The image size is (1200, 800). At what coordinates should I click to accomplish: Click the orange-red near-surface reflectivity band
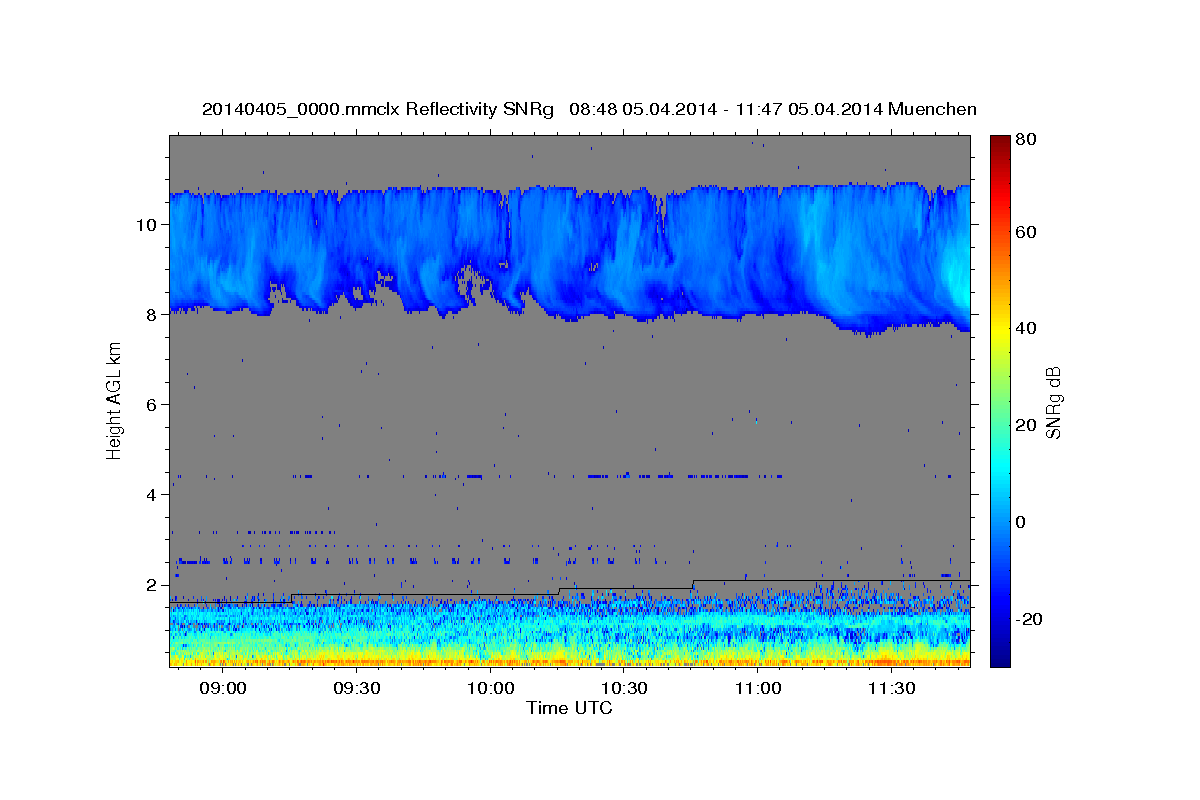(570, 661)
